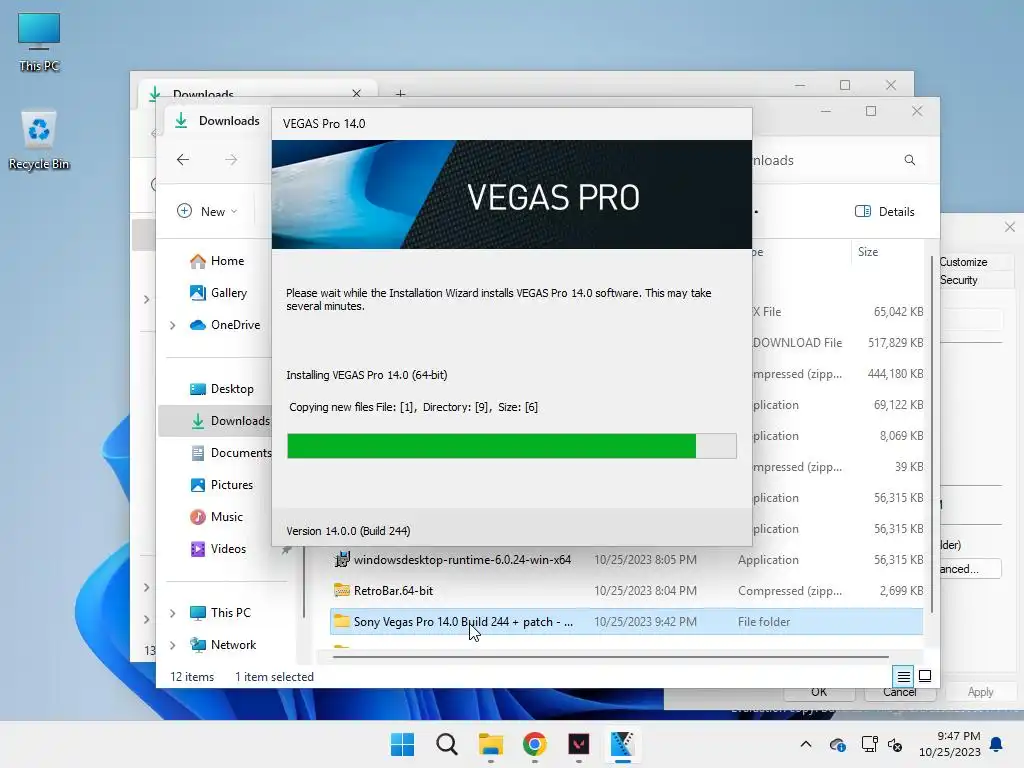Close the Downloads tab in back window
This screenshot has height=768, width=1024.
tap(357, 93)
